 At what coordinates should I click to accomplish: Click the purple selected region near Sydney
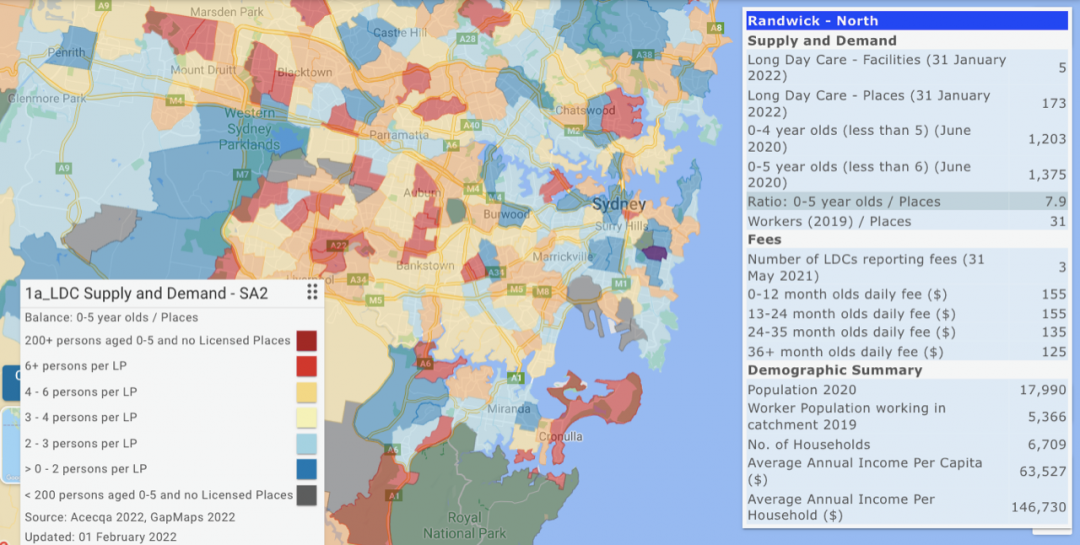pyautogui.click(x=655, y=254)
